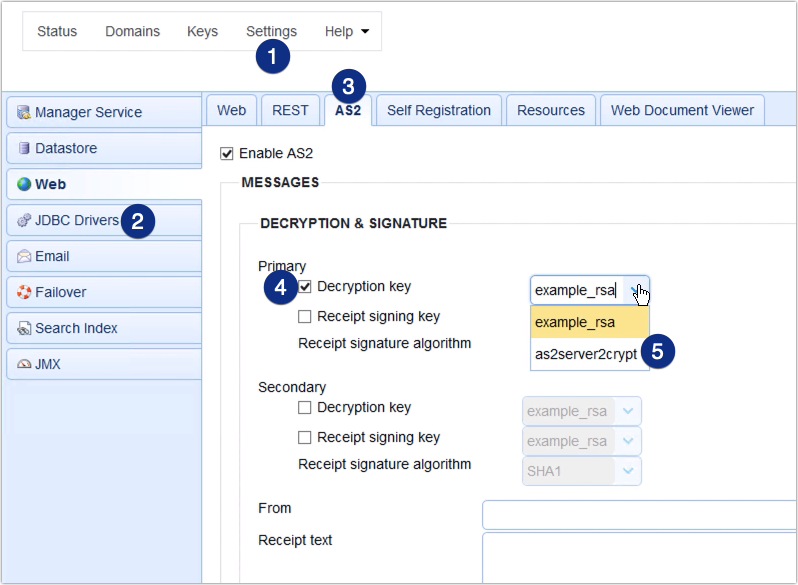Switch to the Self Registration tab
This screenshot has height=585, width=798.
click(438, 111)
